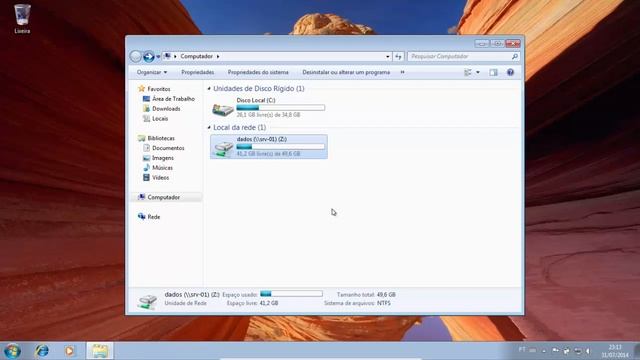Open the Vídeos library

pyautogui.click(x=160, y=178)
